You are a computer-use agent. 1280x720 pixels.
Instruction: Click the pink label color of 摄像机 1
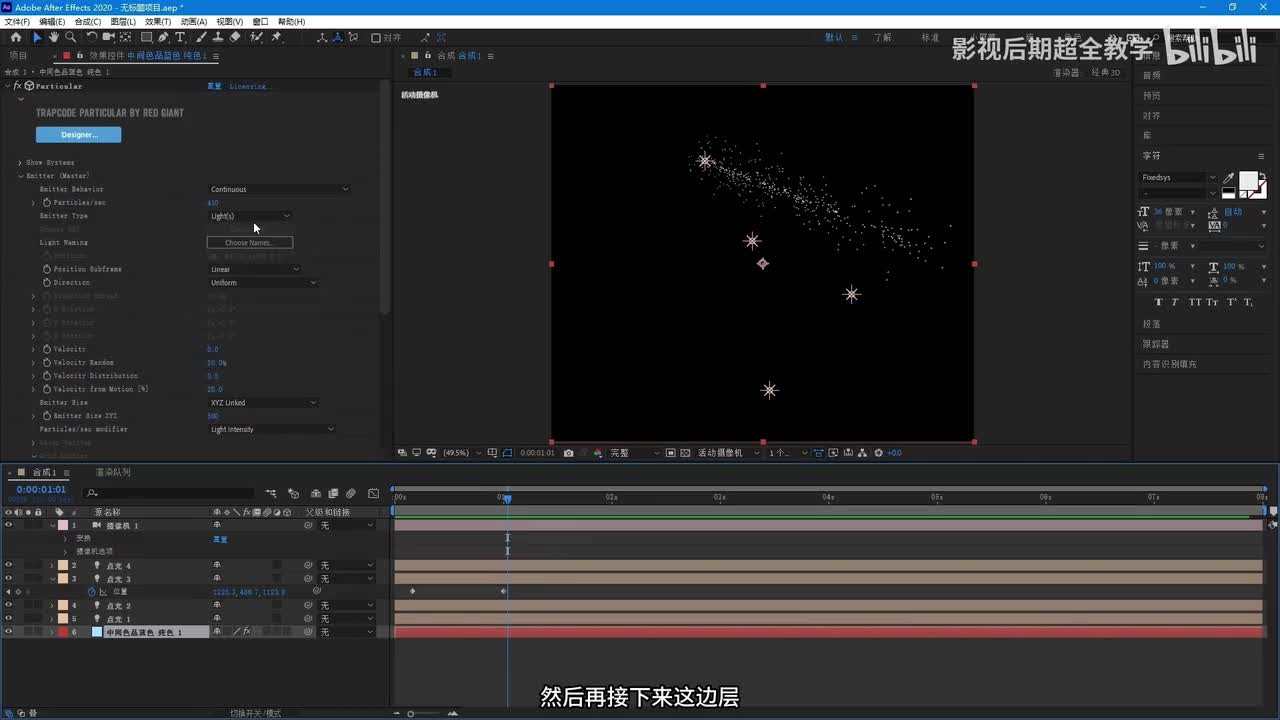click(62, 525)
